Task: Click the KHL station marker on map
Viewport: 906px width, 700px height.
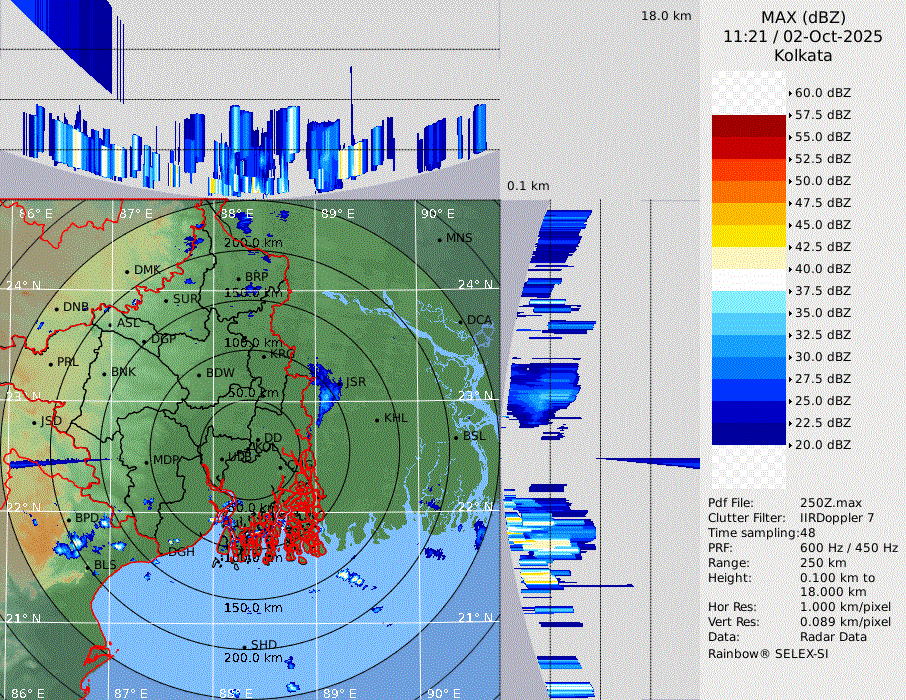Action: (x=377, y=418)
